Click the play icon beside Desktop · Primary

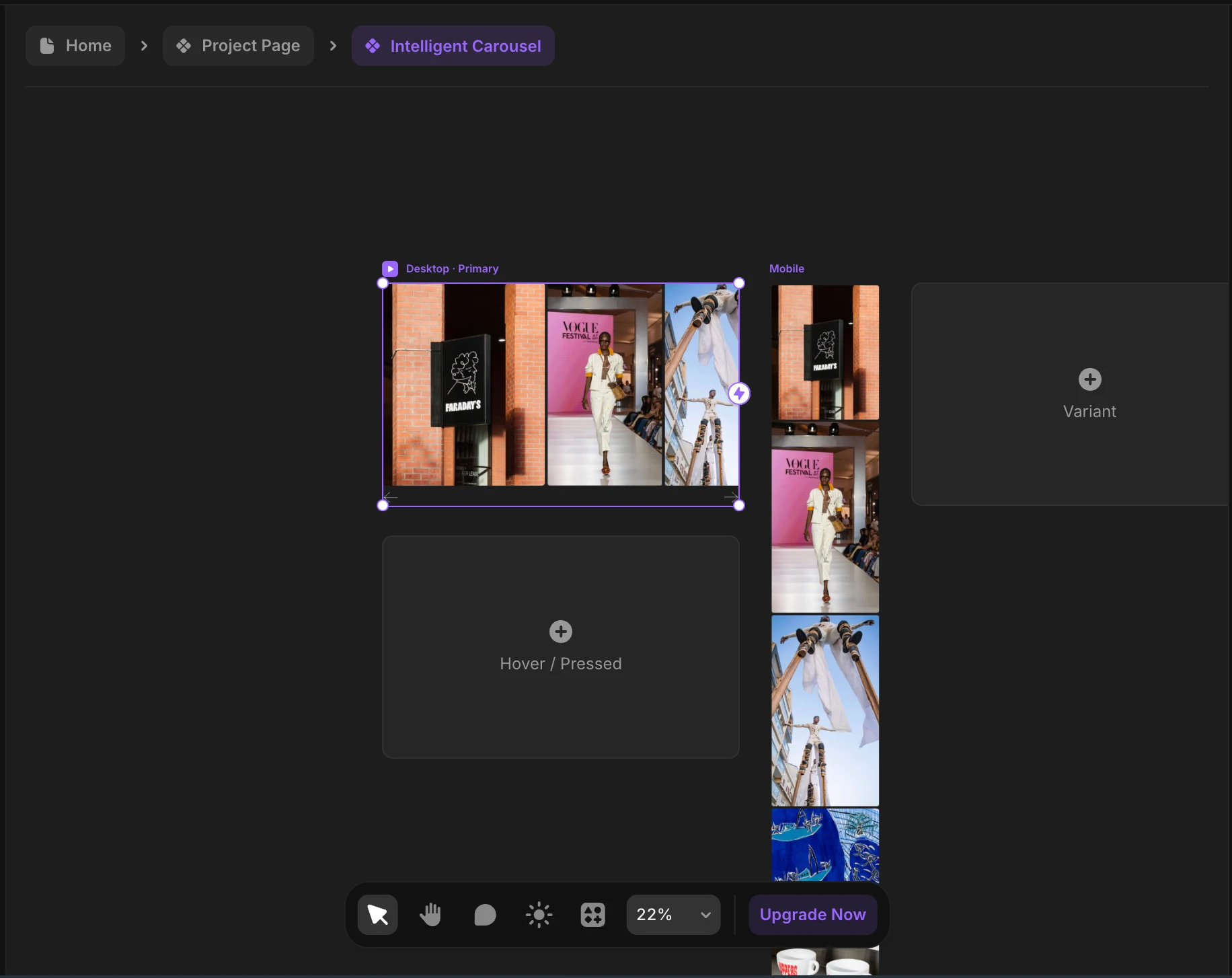coord(390,269)
